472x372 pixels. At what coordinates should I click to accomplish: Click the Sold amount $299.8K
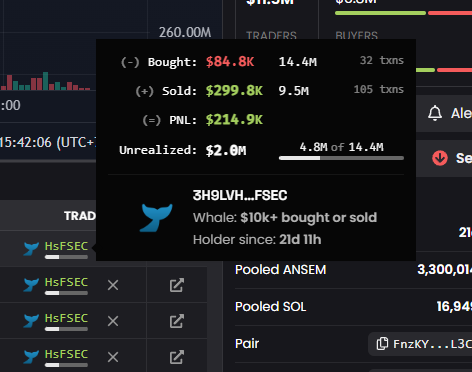(x=234, y=91)
